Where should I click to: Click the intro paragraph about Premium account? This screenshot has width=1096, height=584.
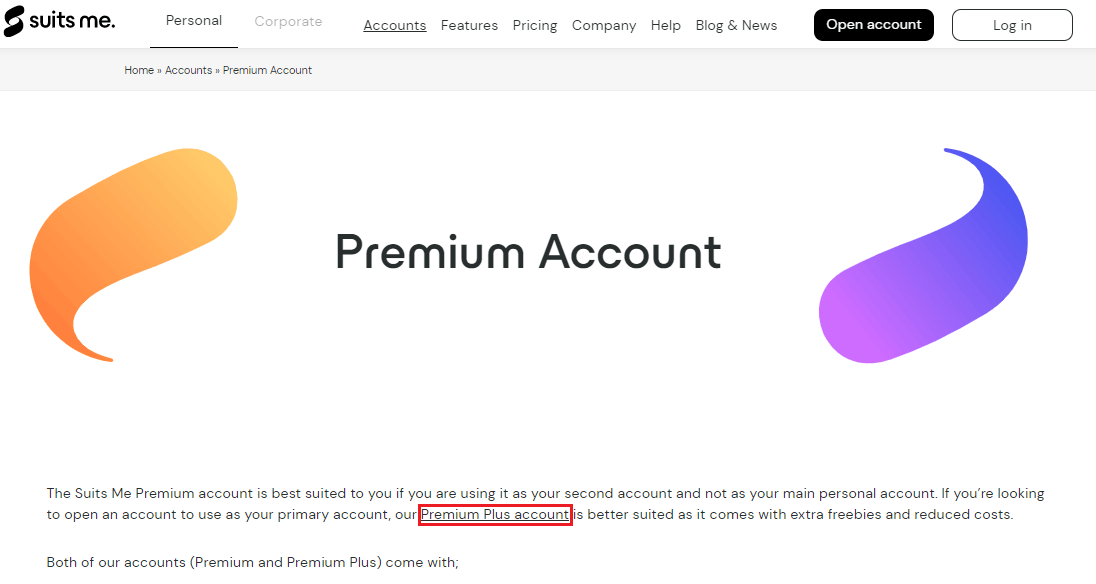(545, 504)
